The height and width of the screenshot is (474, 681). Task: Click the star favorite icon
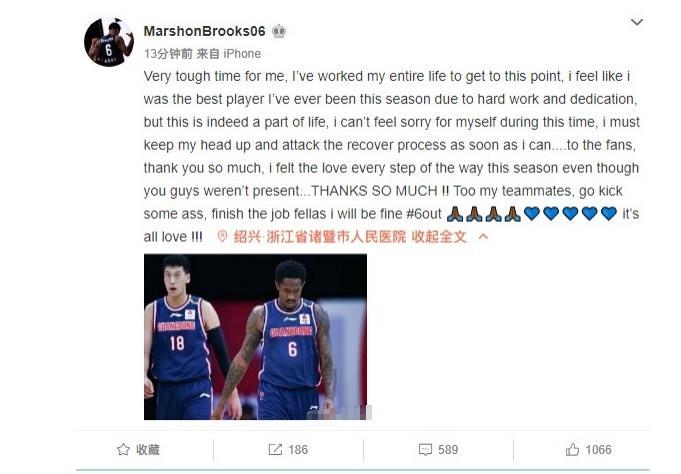[x=123, y=449]
